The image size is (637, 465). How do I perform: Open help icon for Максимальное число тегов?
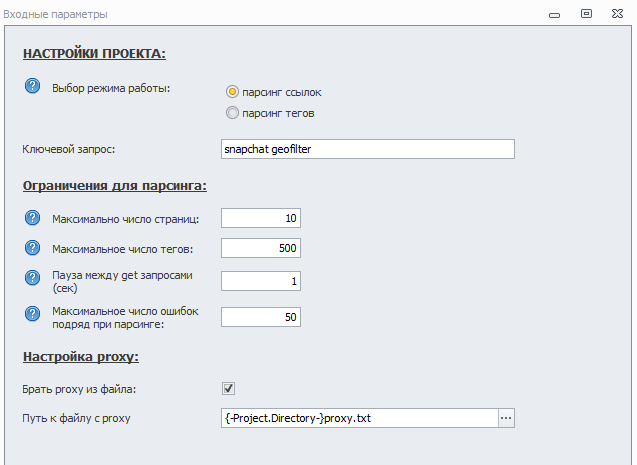tap(31, 247)
